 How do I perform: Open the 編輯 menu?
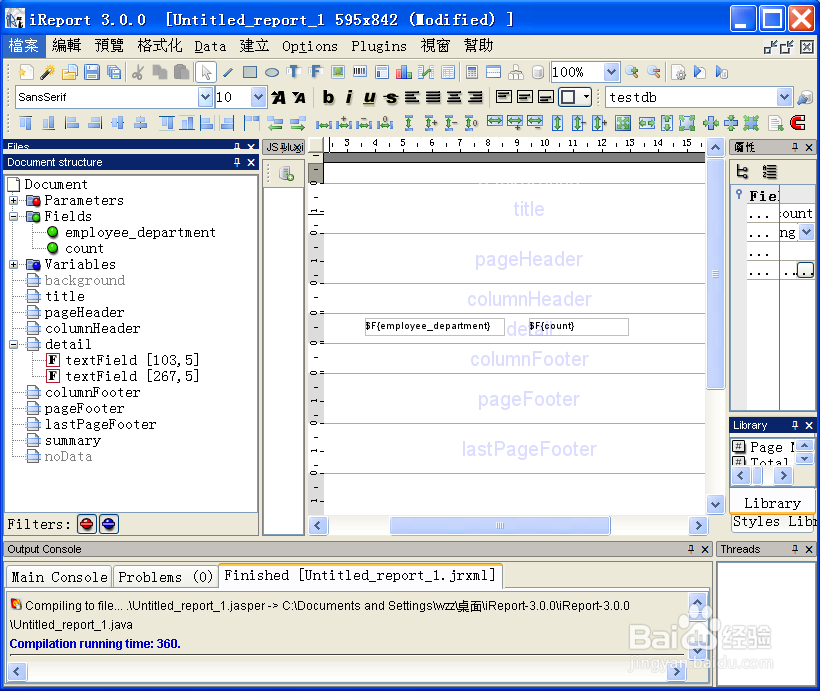click(66, 46)
